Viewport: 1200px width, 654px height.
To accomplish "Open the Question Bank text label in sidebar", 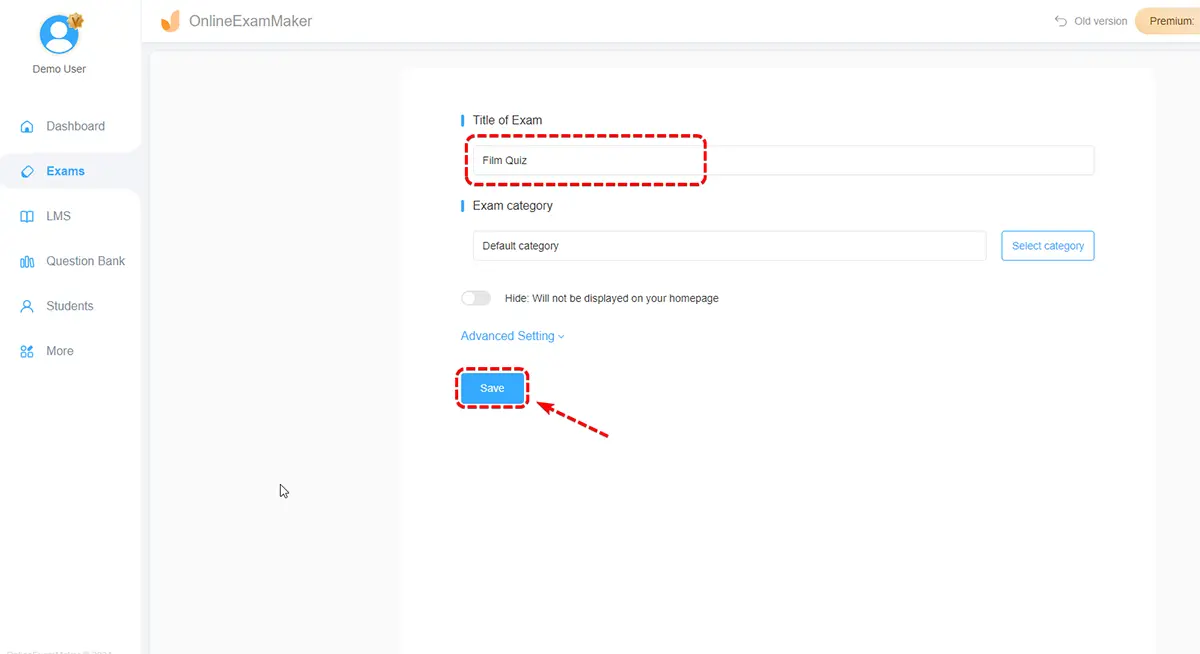I will [85, 261].
